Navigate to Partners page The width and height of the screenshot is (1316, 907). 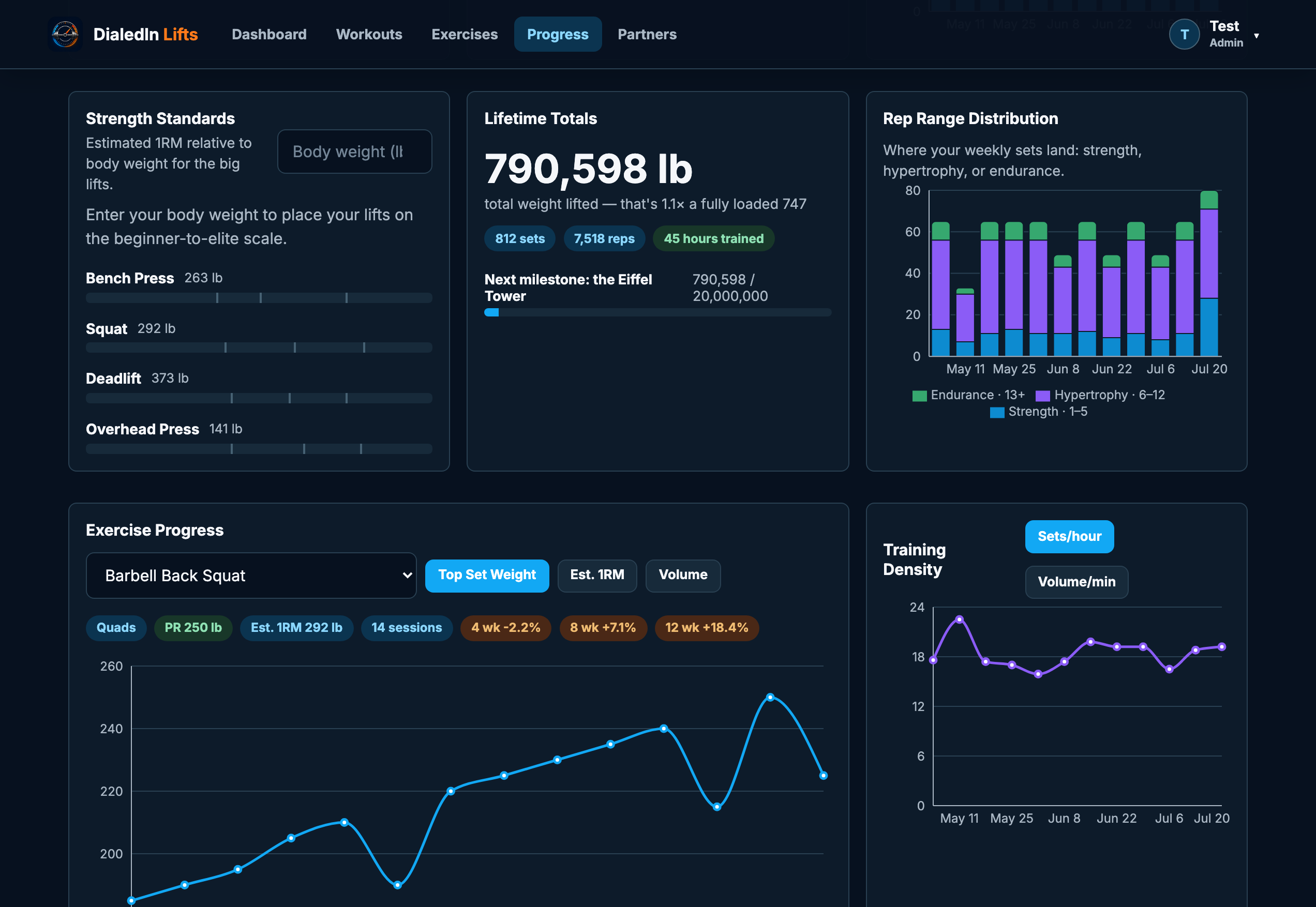coord(647,34)
